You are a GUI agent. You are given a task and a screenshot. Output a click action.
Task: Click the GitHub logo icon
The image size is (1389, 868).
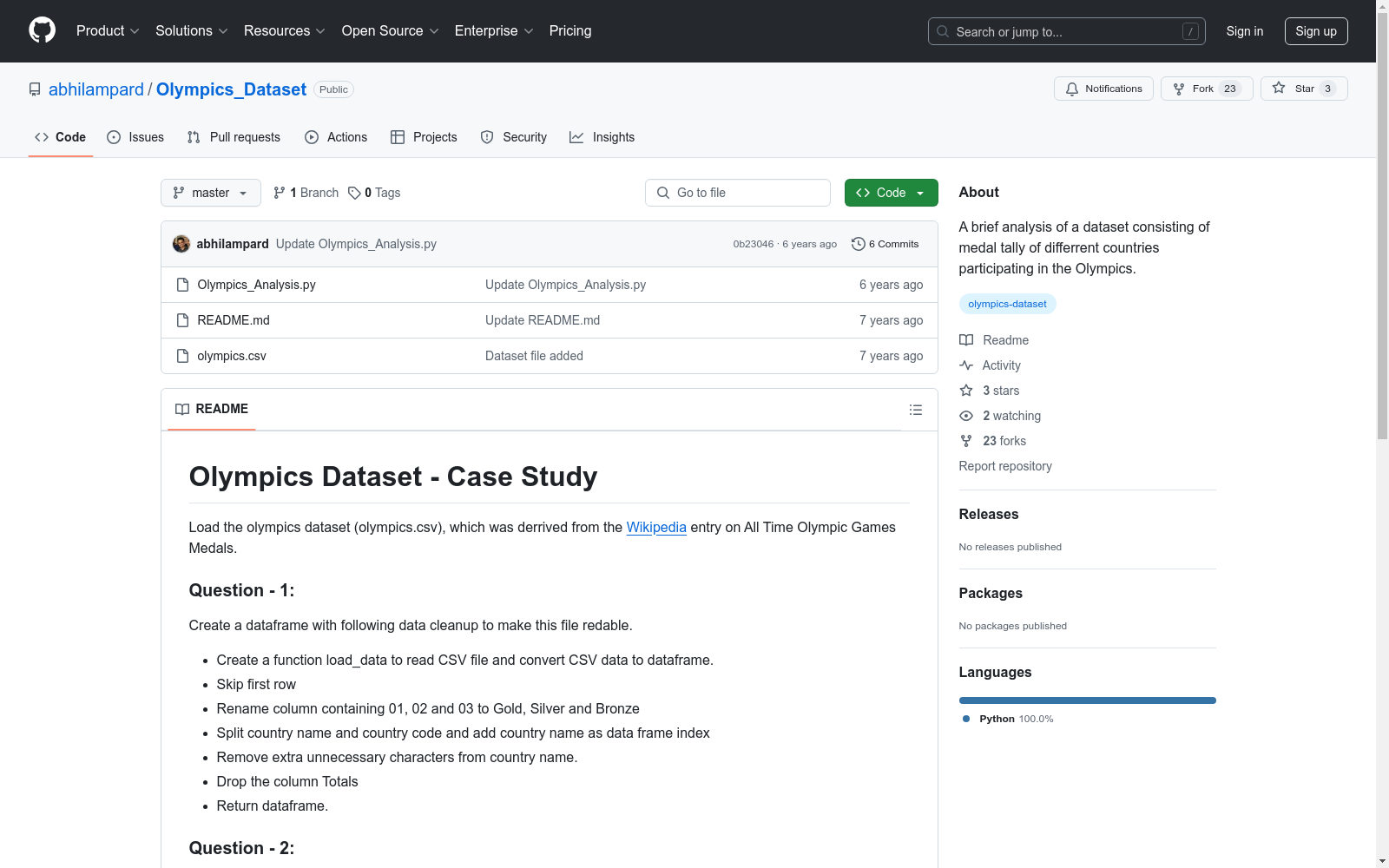click(42, 30)
